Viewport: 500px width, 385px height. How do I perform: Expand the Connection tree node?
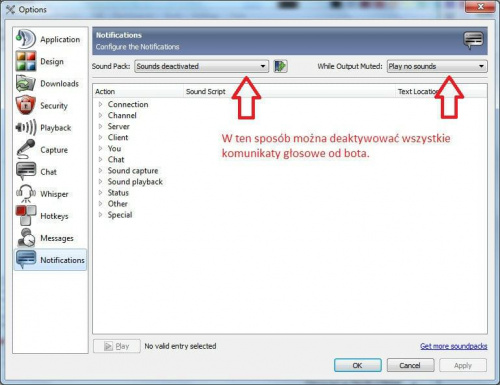100,104
